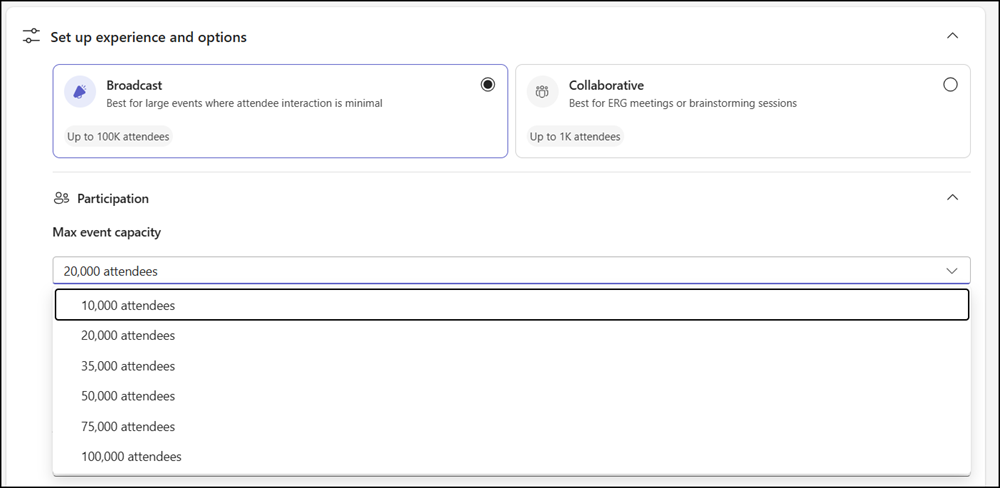Choose 20,000 attendees option in list
Viewport: 1000px width, 488px height.
click(x=128, y=336)
